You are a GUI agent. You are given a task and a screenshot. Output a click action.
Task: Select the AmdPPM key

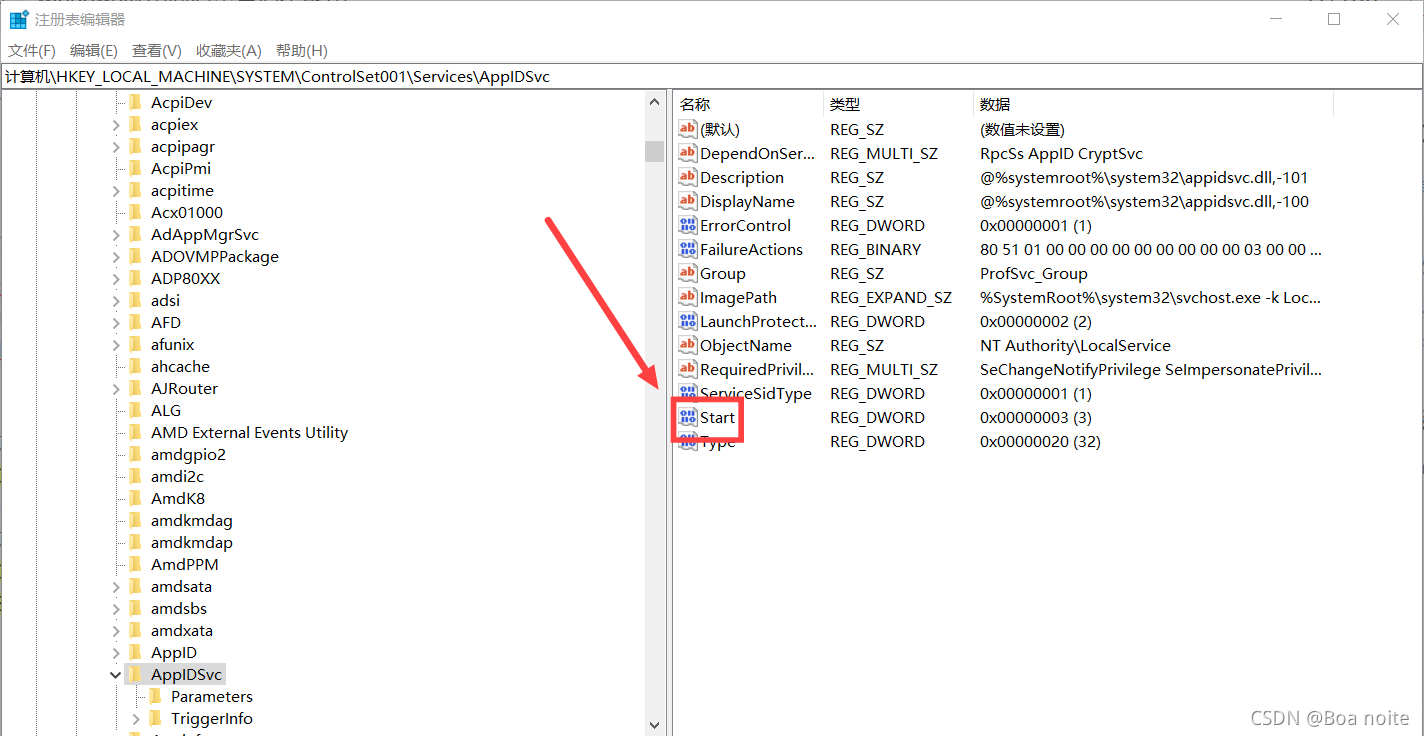[x=185, y=564]
